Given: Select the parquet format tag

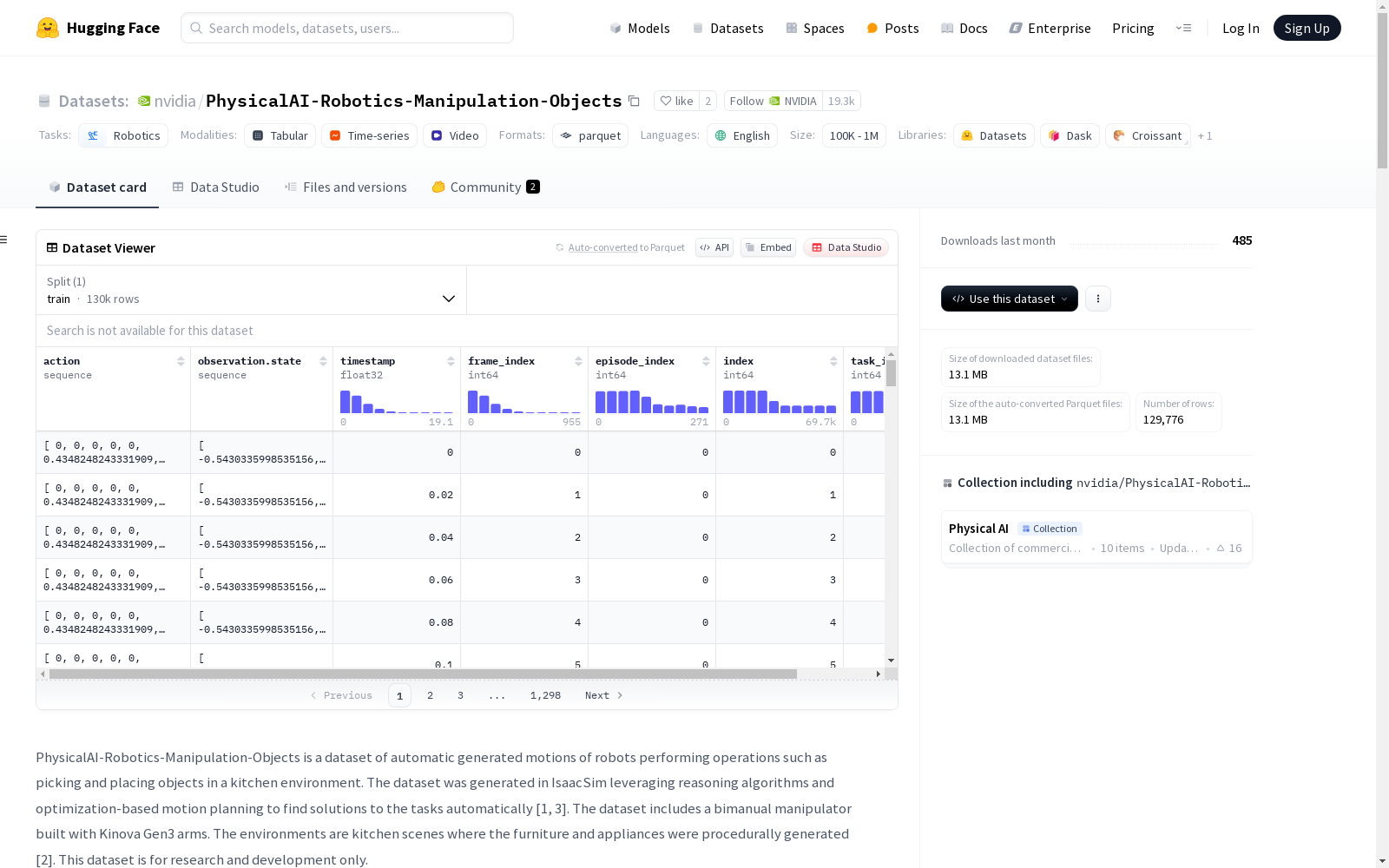Looking at the screenshot, I should [590, 135].
